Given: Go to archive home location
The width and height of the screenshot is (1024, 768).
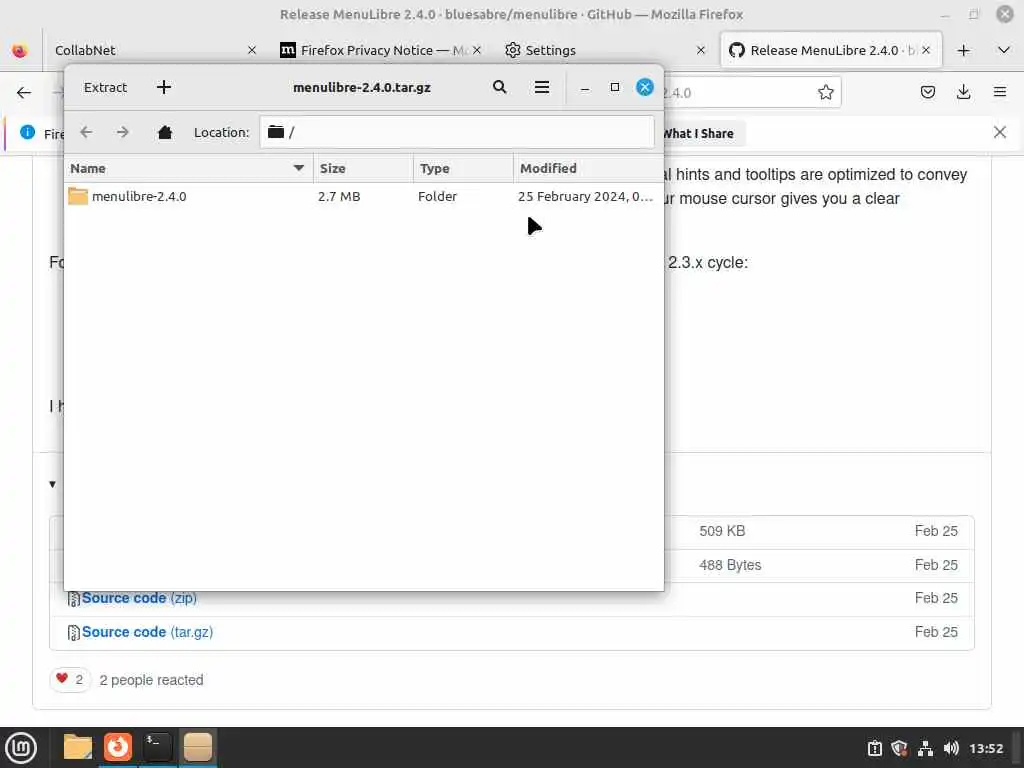Looking at the screenshot, I should tap(165, 133).
